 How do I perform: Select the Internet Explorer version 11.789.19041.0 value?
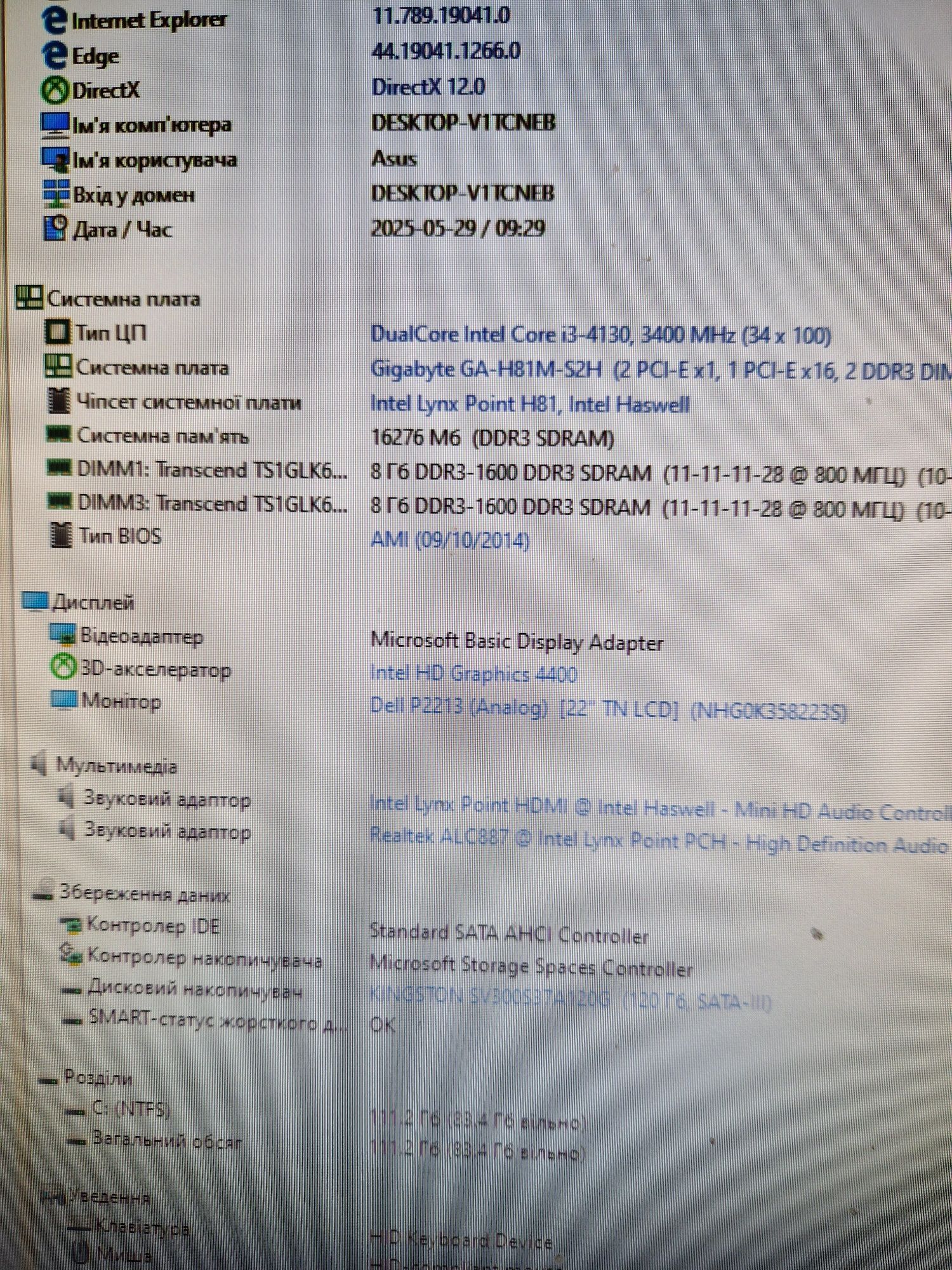pyautogui.click(x=441, y=15)
